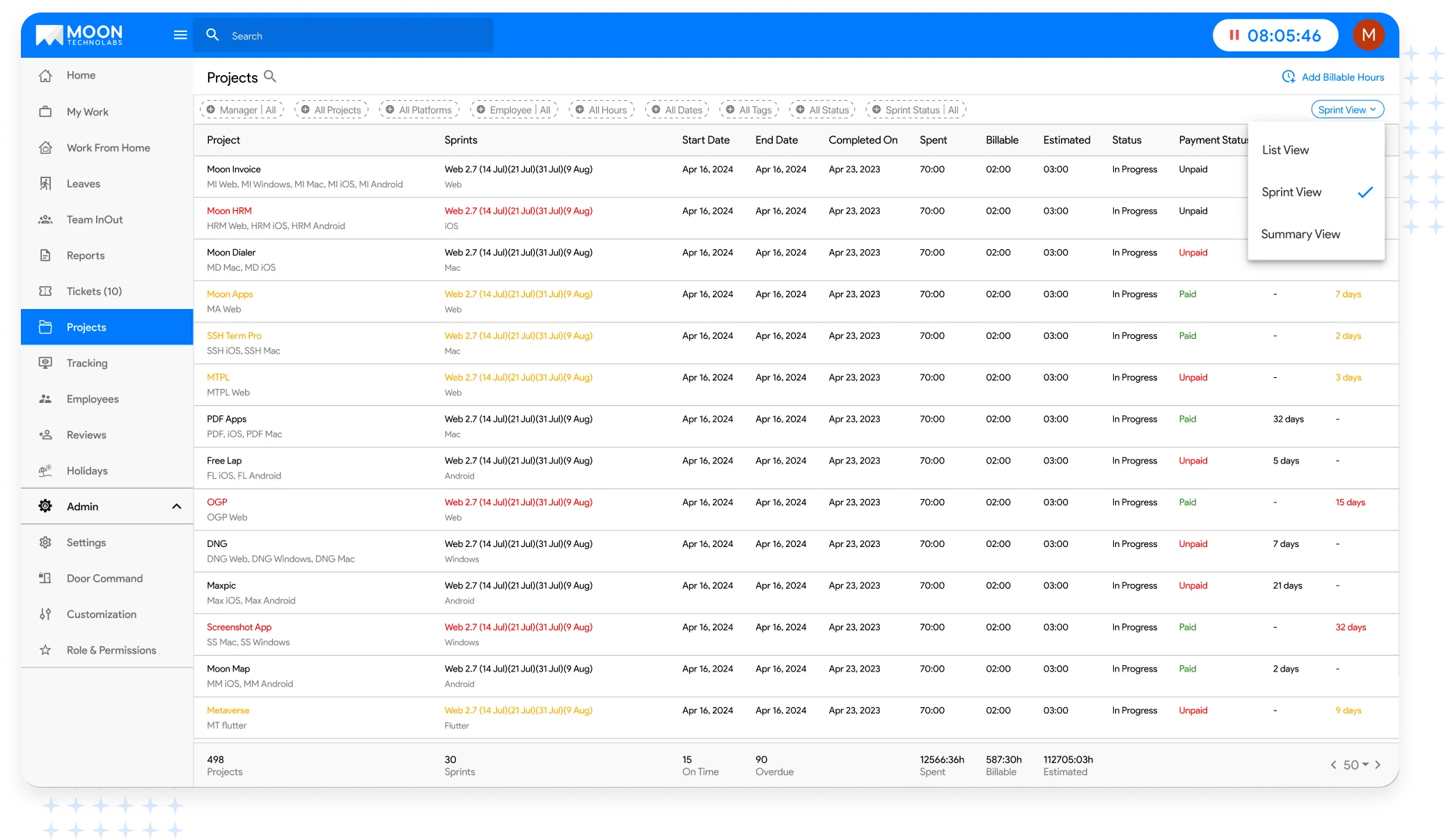Open the Metaverse project
The height and width of the screenshot is (840, 1446).
(x=228, y=710)
